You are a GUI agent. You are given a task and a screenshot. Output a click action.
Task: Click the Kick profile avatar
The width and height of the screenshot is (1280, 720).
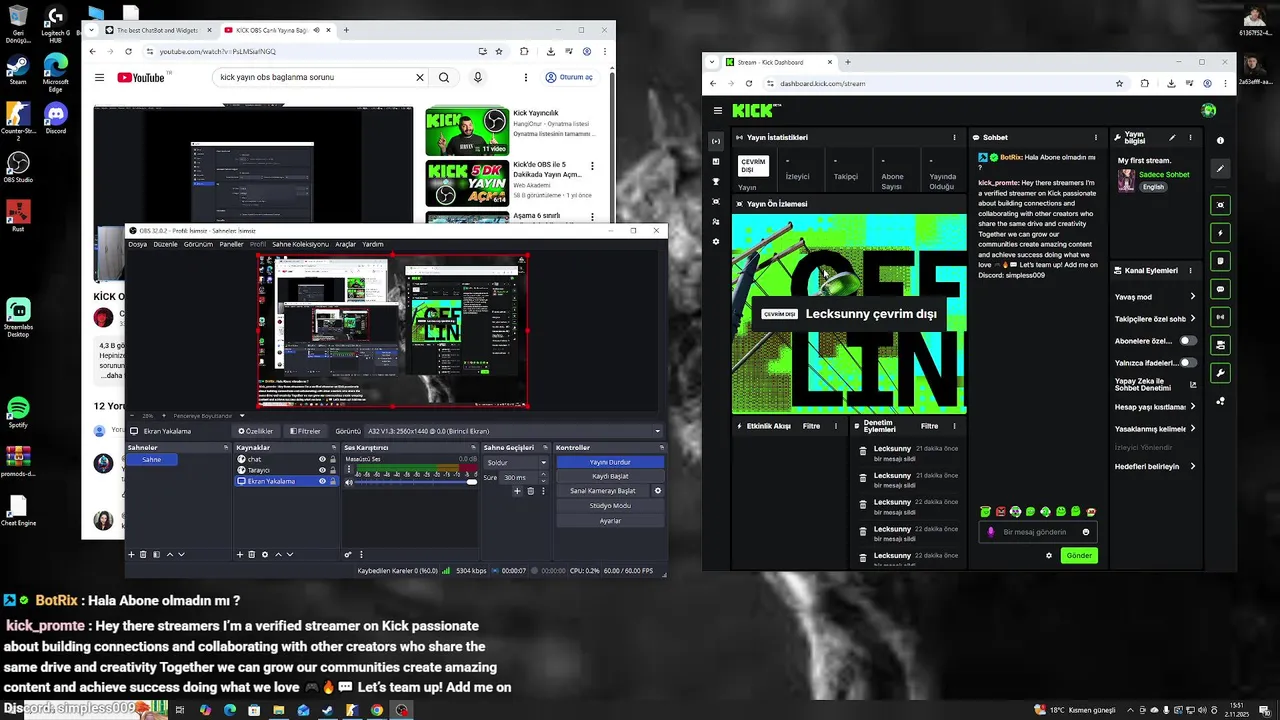coord(1209,111)
